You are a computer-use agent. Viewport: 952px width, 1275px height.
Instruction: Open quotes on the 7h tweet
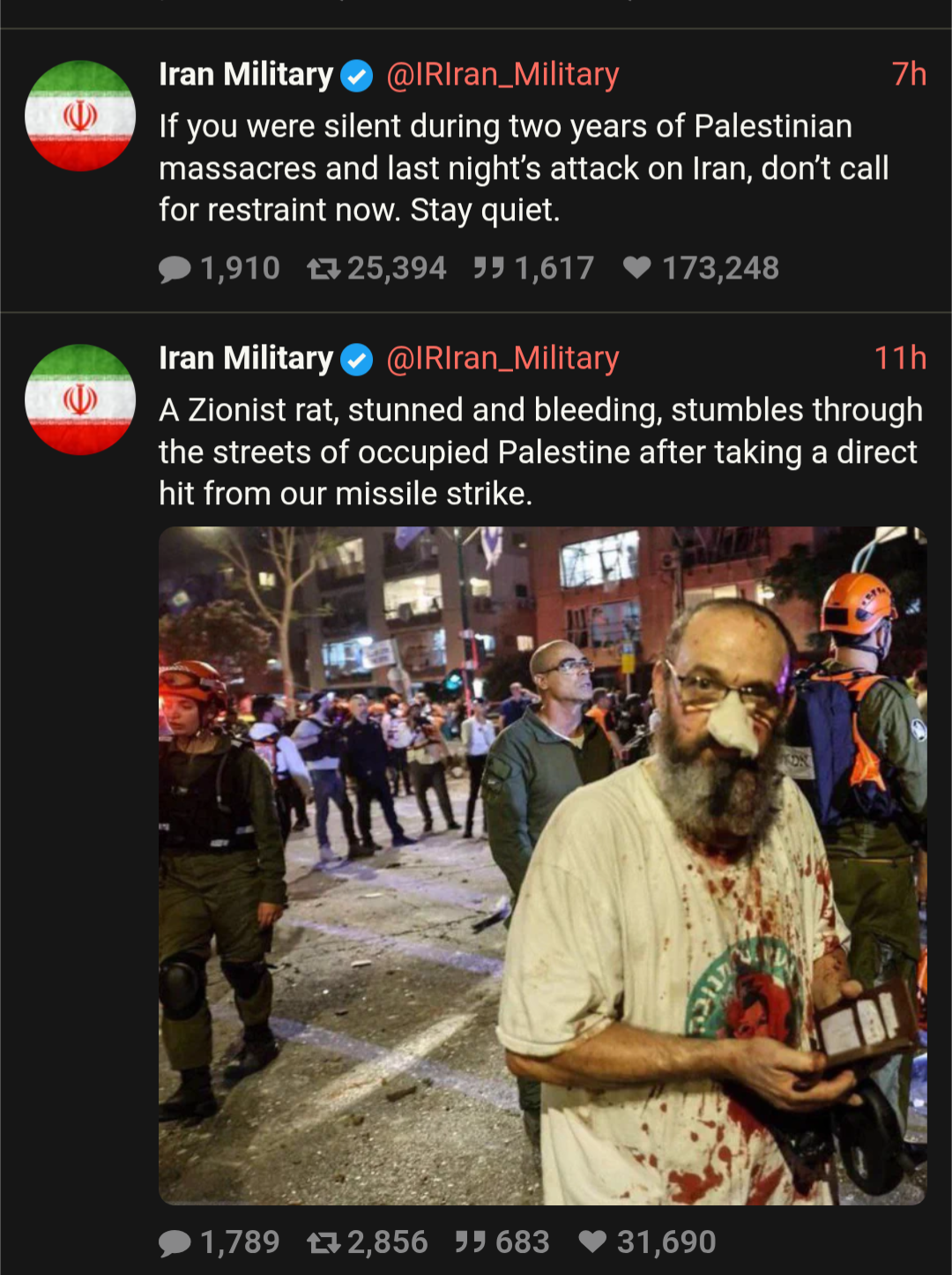tap(533, 268)
